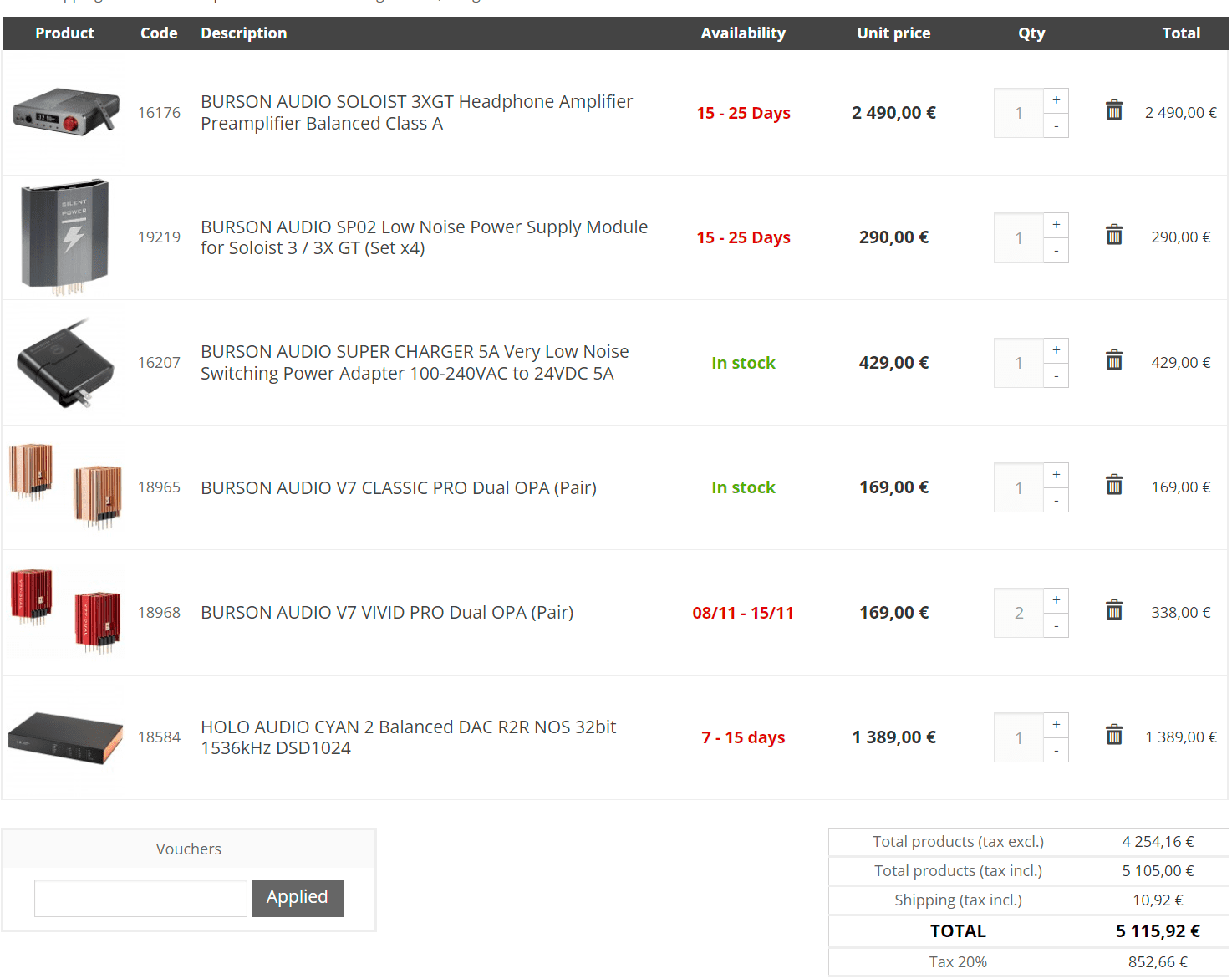Open BURSON AUDIO SOLOIST 3XGT product link
1232x979 pixels.
tap(416, 112)
